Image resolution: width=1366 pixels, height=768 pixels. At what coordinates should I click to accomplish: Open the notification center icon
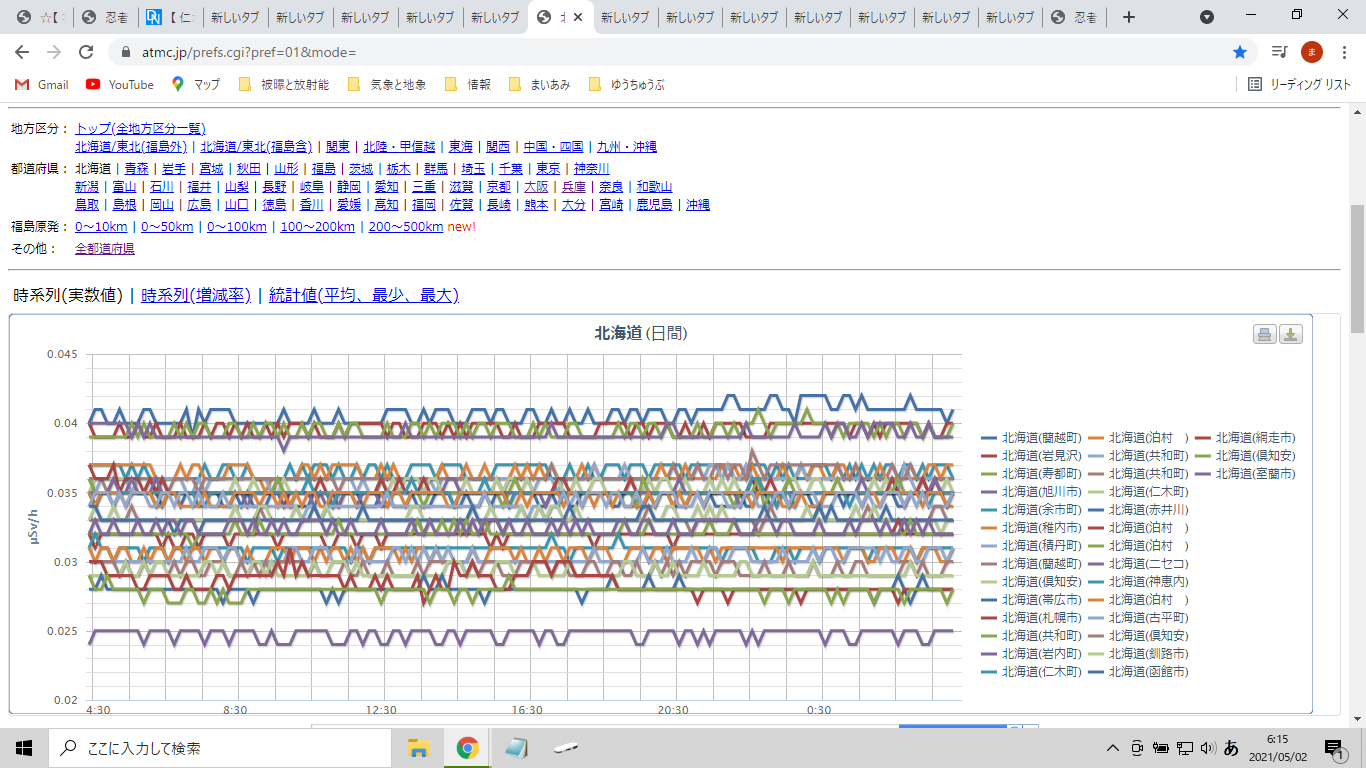pos(1333,748)
